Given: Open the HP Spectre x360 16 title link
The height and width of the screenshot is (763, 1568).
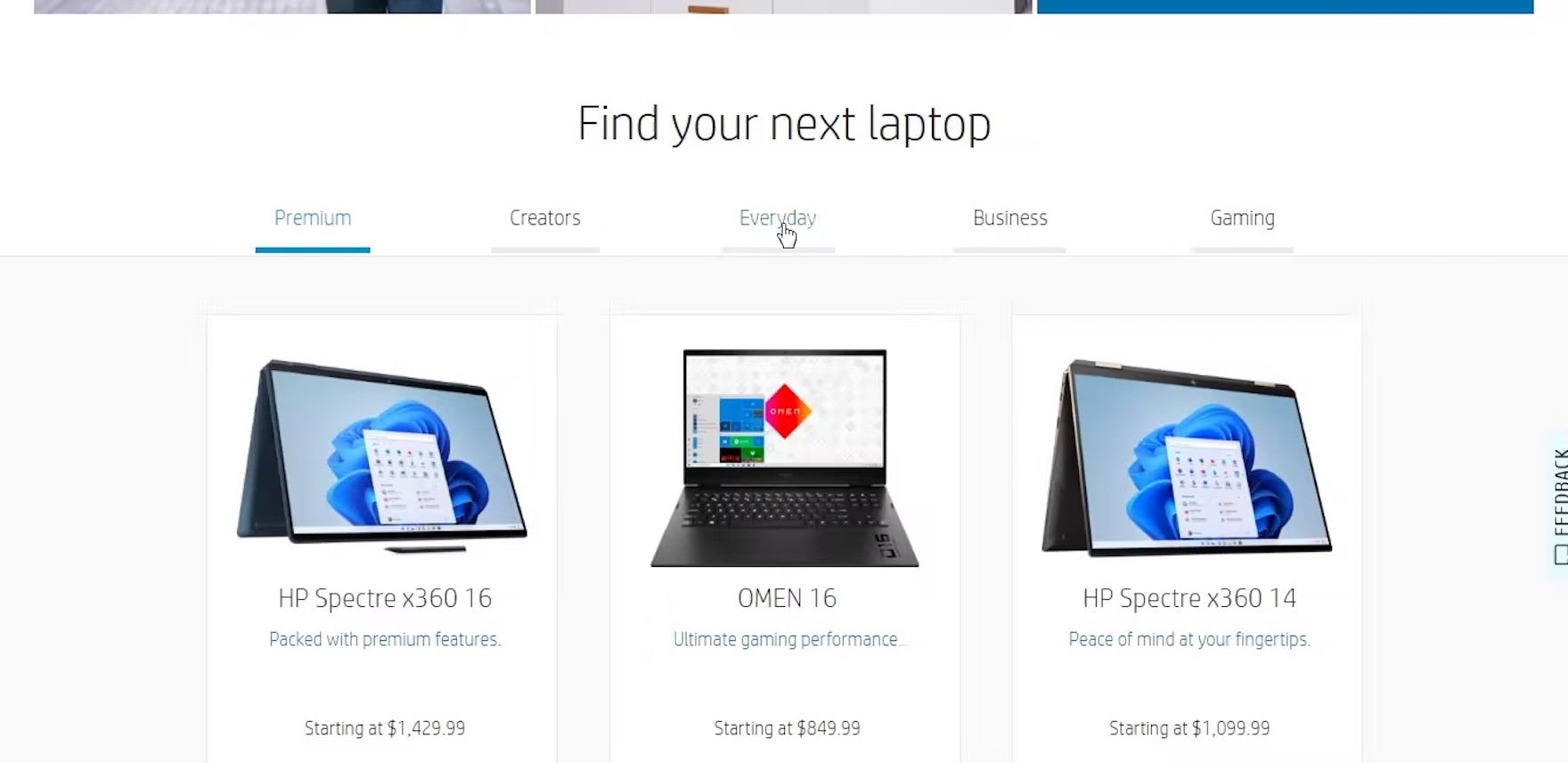Looking at the screenshot, I should [385, 598].
